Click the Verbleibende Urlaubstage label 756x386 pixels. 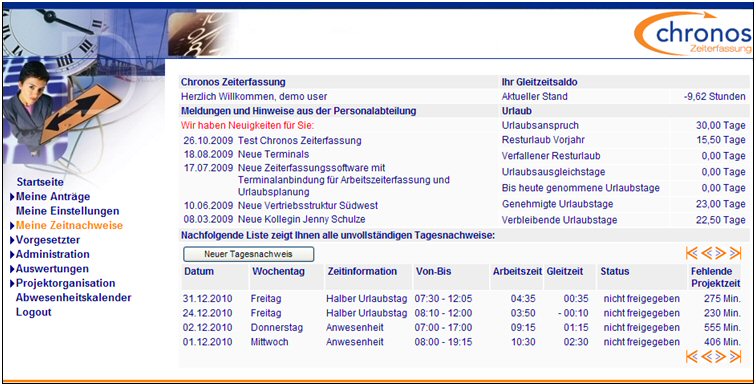tap(559, 220)
